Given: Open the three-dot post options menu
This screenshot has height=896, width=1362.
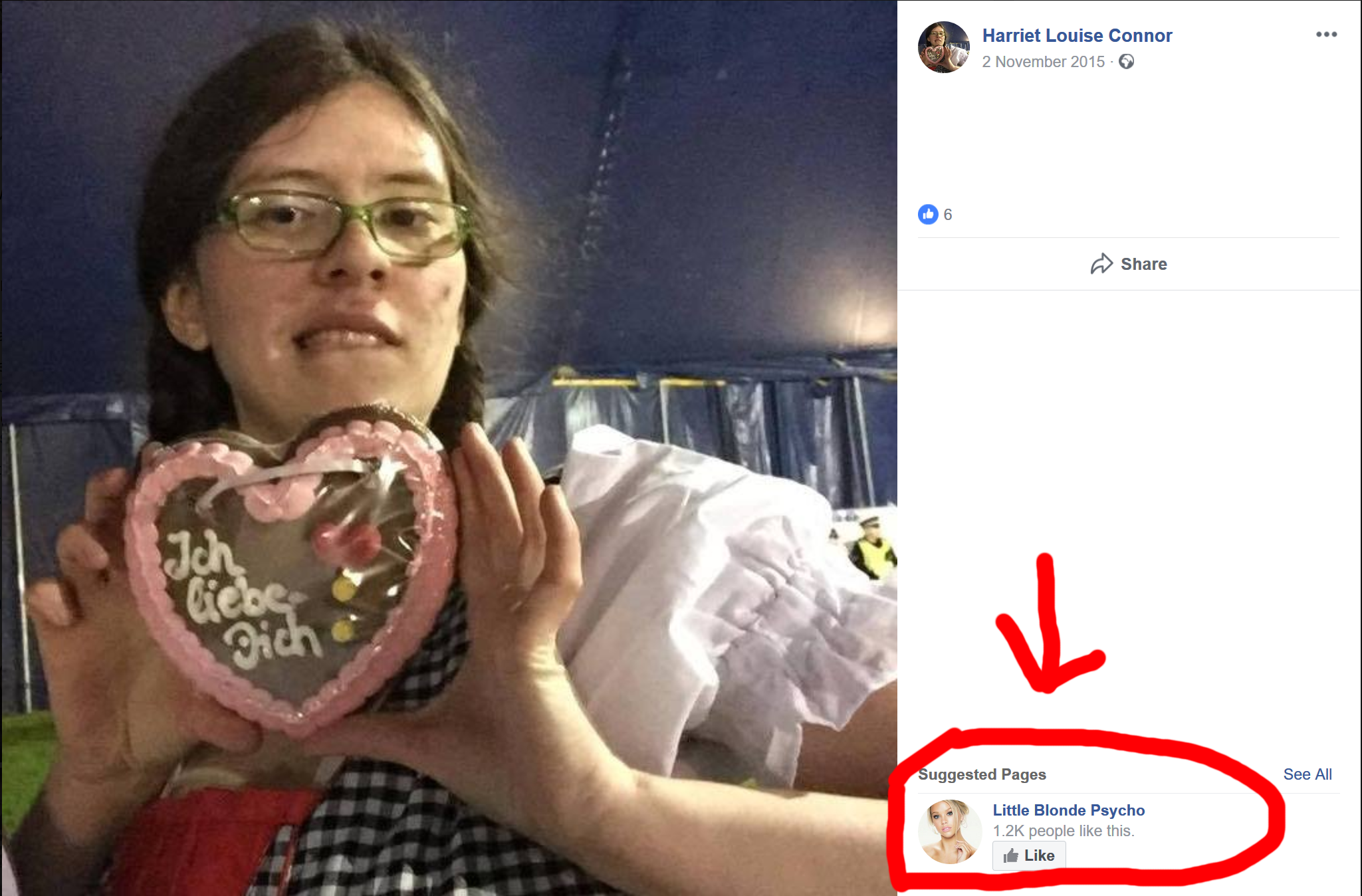Looking at the screenshot, I should (1326, 35).
